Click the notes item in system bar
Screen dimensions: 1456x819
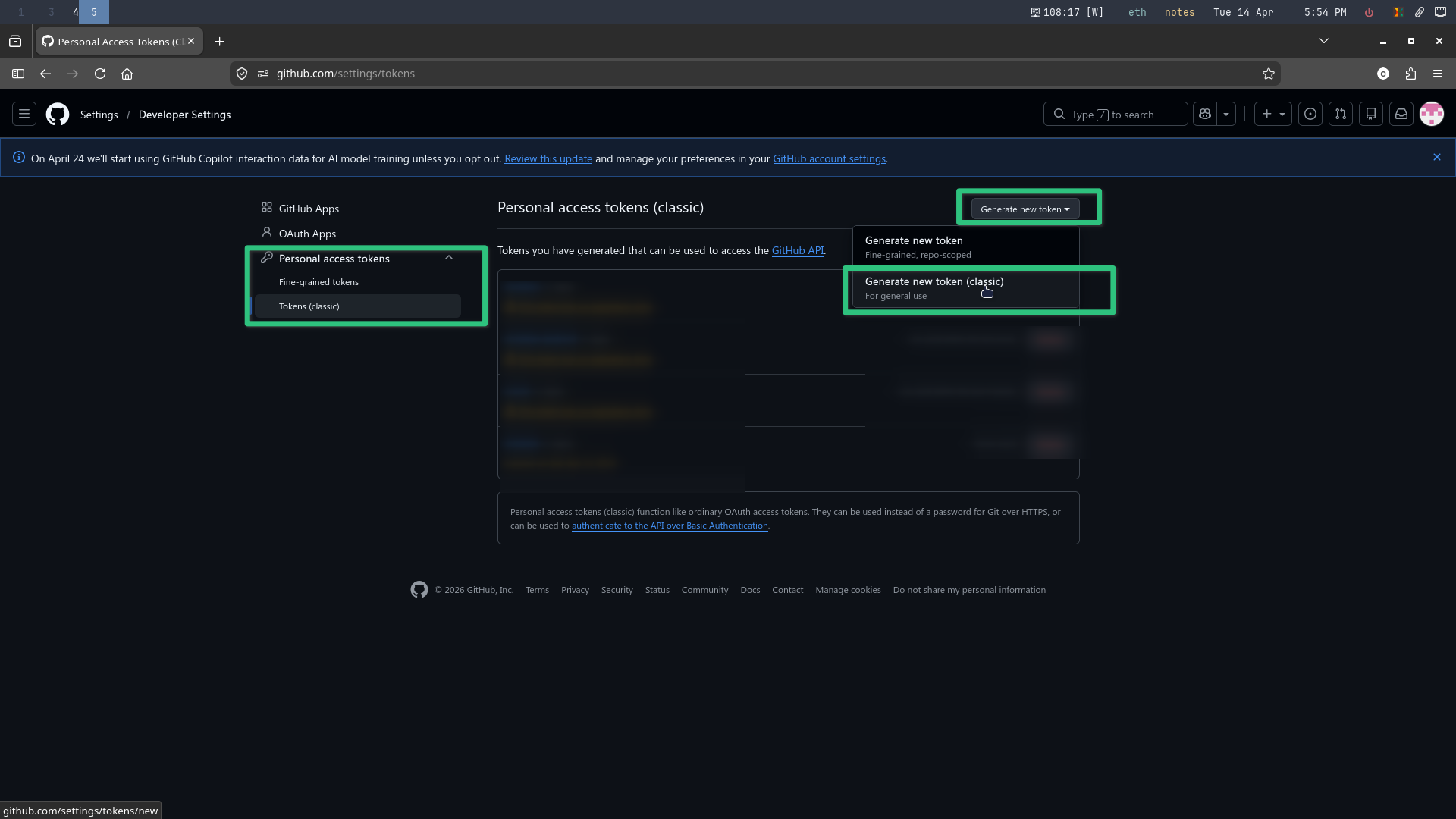[1179, 12]
